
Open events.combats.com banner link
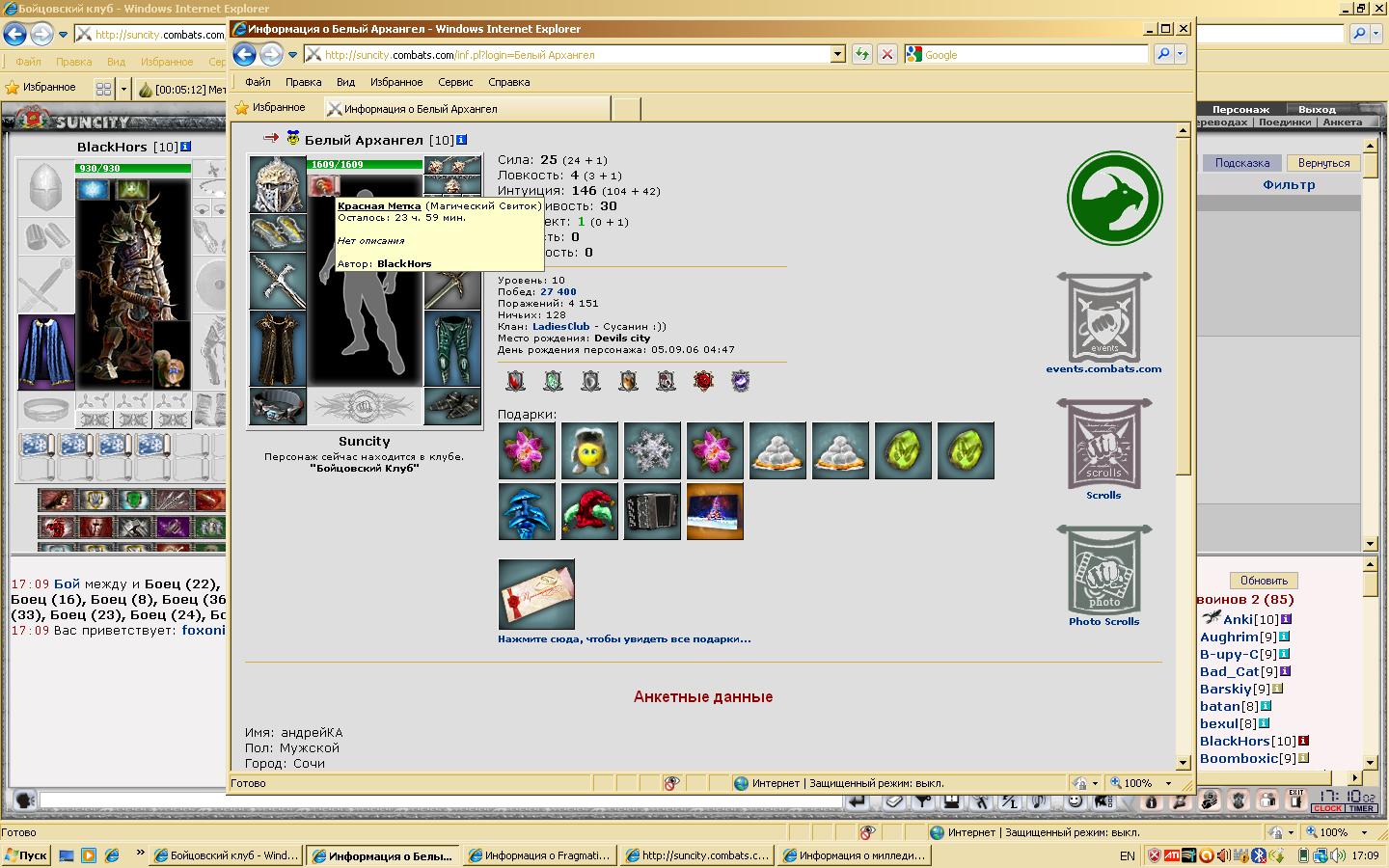(1103, 323)
